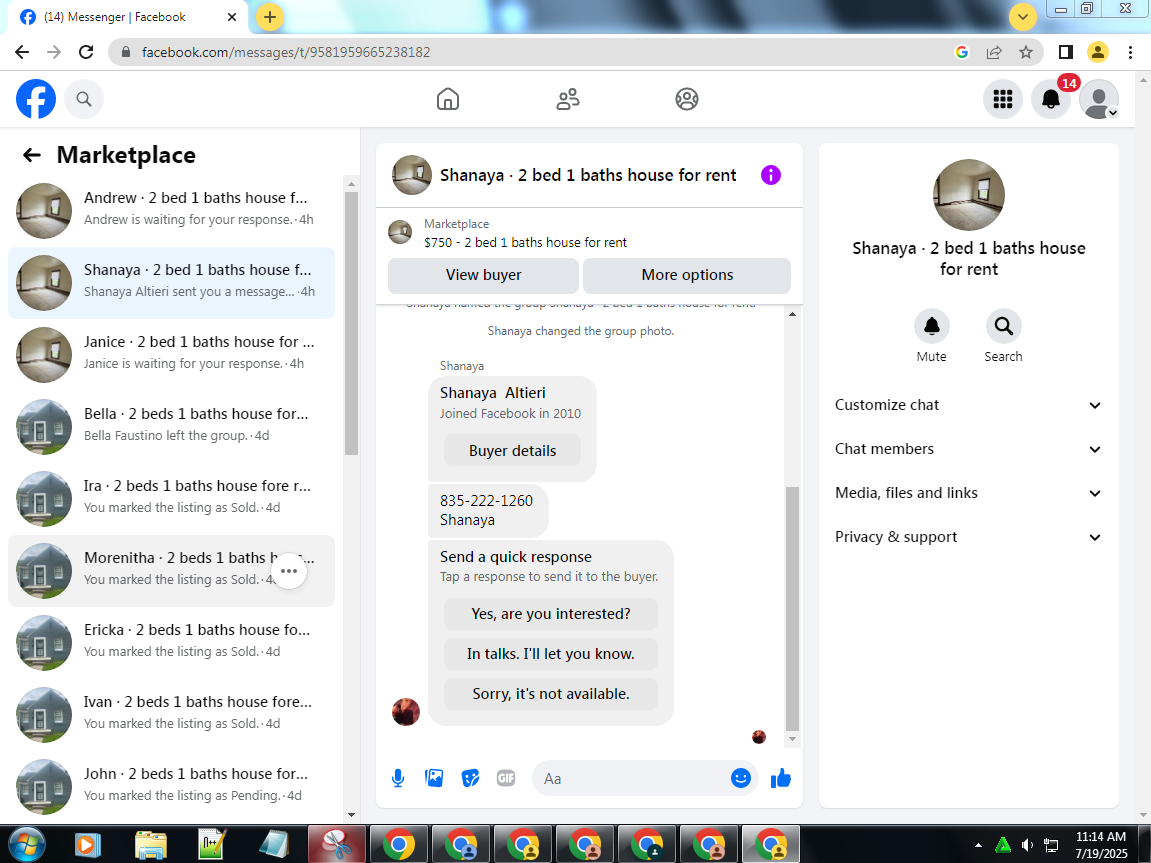
Task: Open new tab with plus button
Action: click(x=269, y=16)
